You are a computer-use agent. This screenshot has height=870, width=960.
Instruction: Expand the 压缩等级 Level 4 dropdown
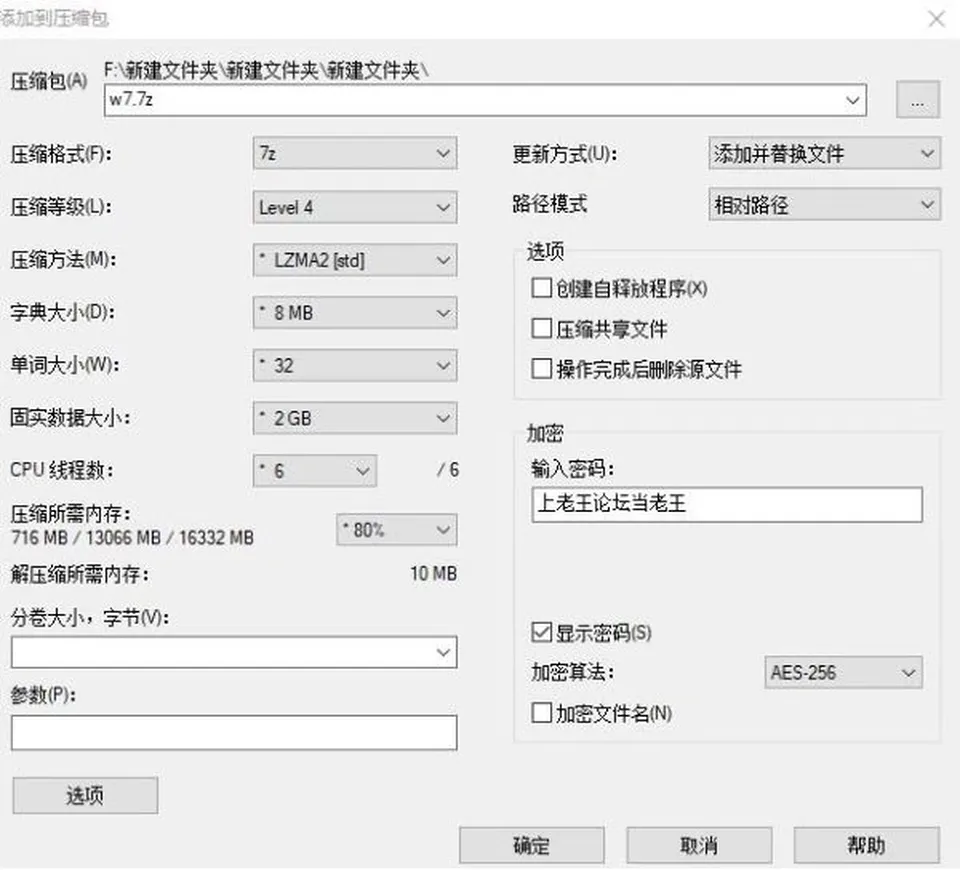(x=355, y=207)
